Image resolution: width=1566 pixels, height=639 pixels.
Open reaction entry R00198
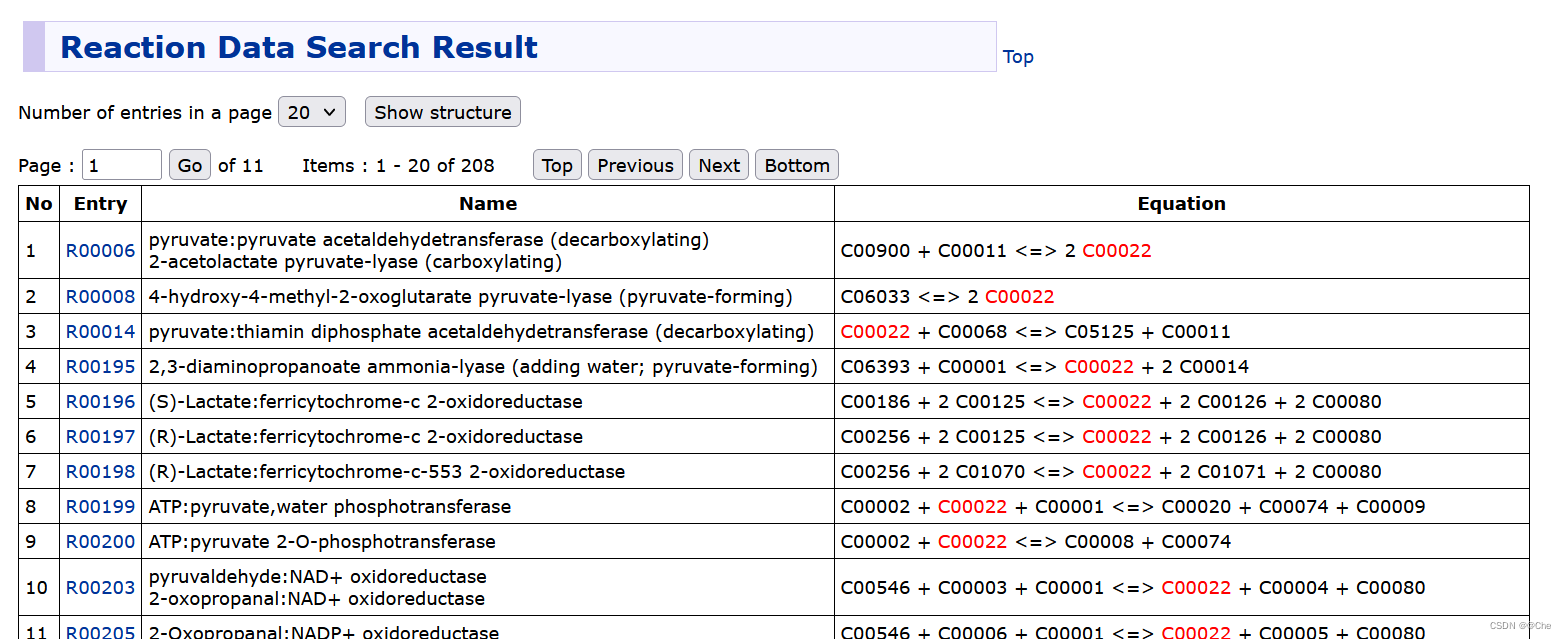tap(100, 472)
